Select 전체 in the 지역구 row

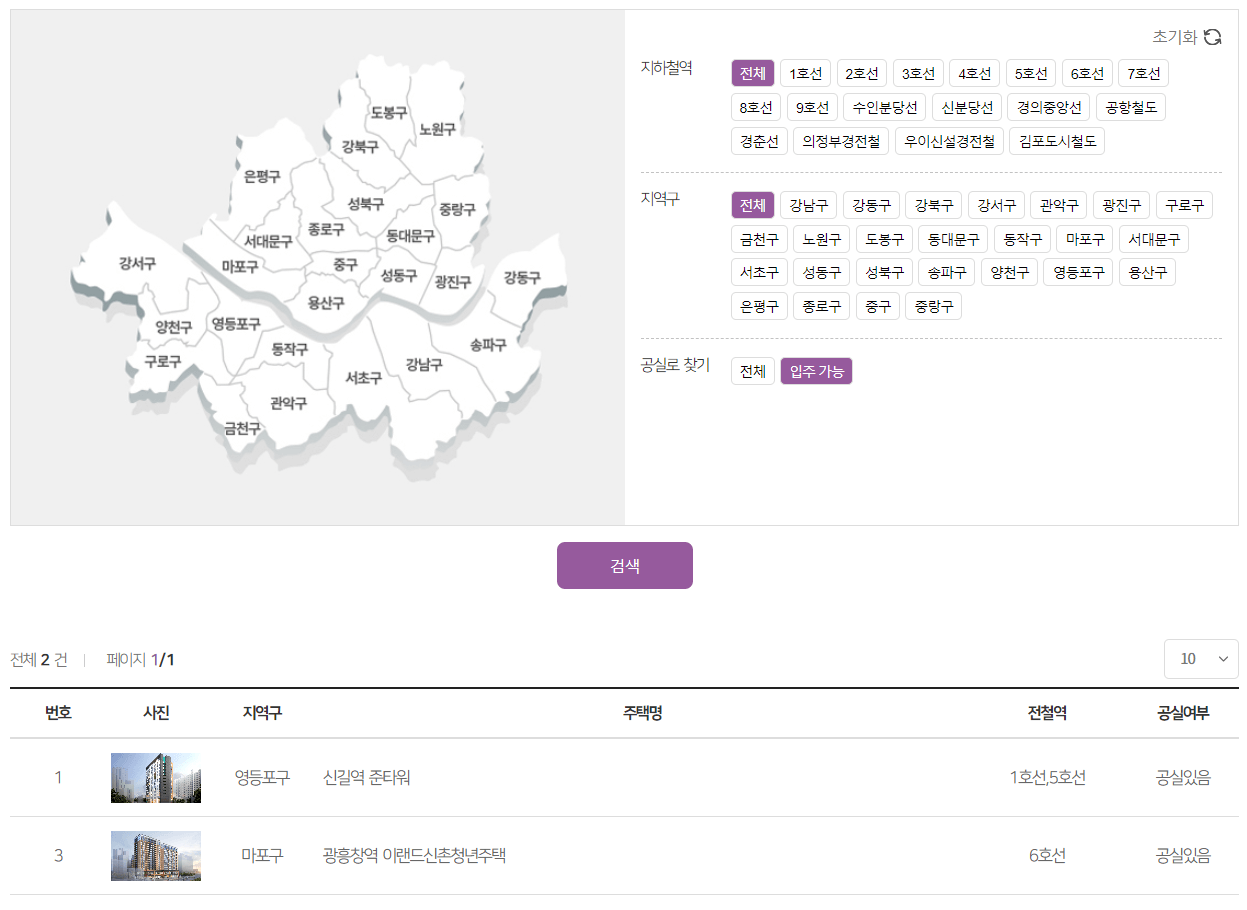click(753, 205)
